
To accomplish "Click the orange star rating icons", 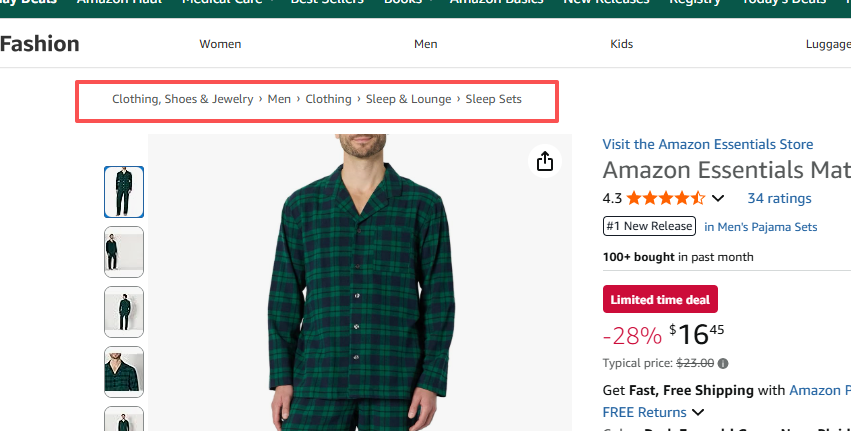I will [x=666, y=198].
